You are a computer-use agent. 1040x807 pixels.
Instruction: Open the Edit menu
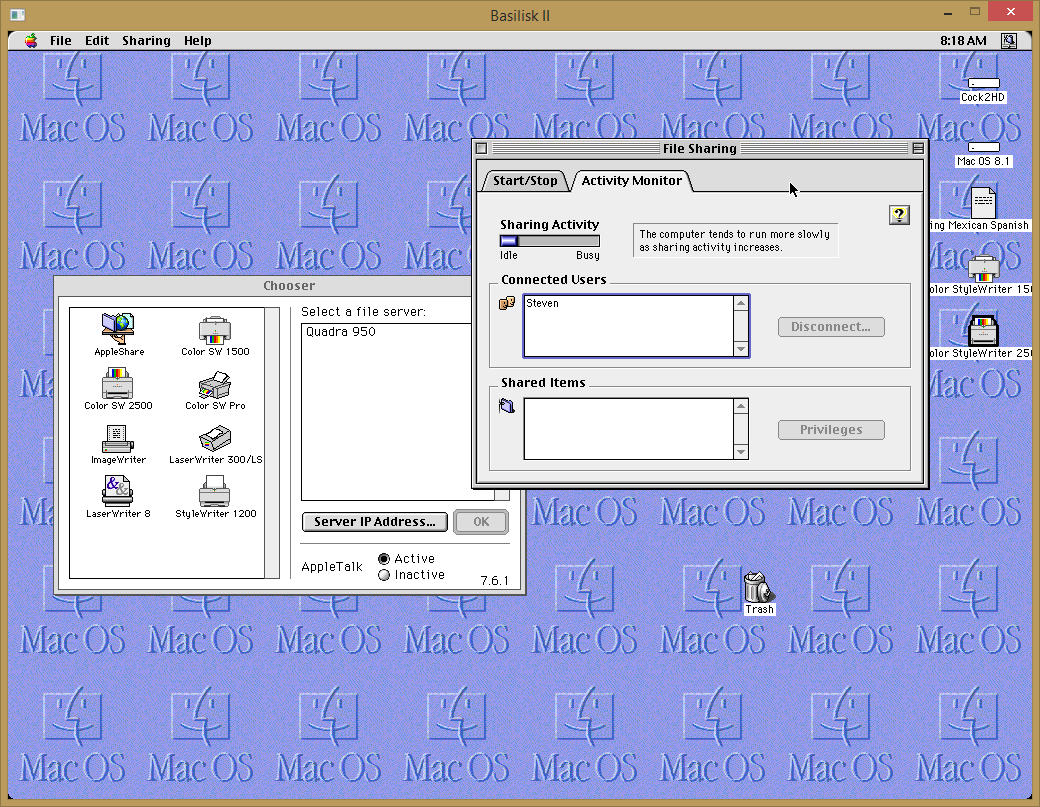click(97, 40)
